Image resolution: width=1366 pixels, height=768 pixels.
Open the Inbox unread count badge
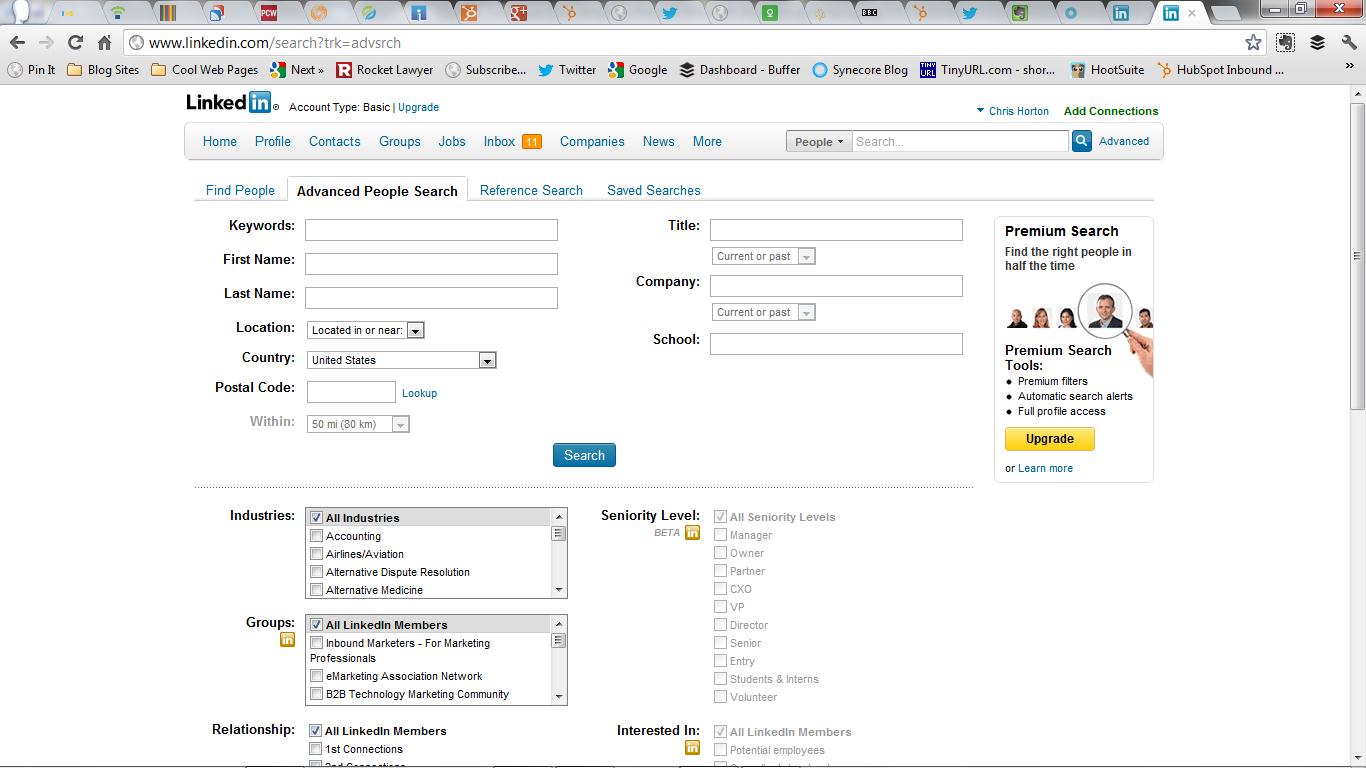(x=532, y=142)
